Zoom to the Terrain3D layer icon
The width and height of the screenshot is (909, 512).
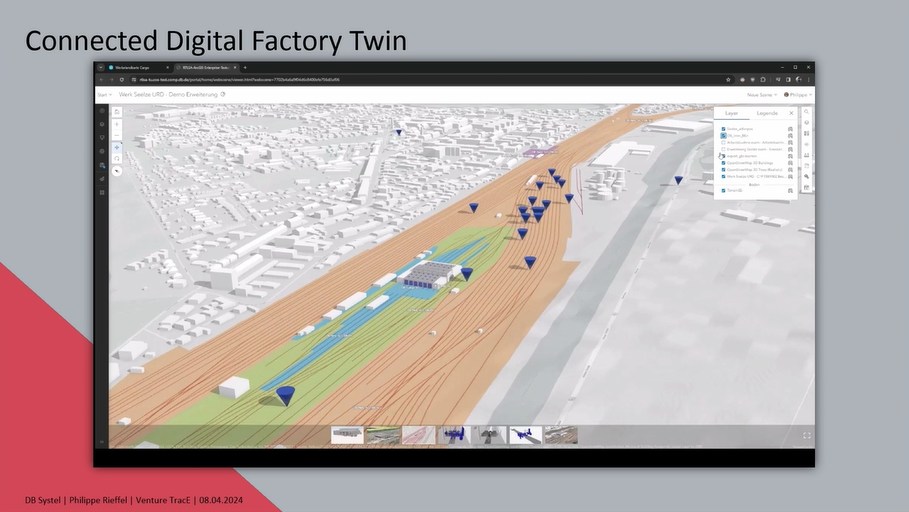790,190
